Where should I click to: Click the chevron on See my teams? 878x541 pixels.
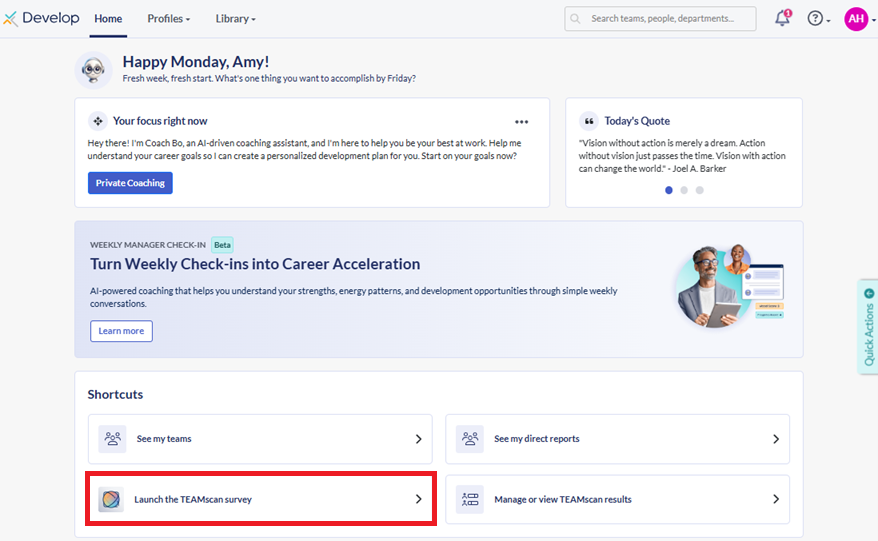pyautogui.click(x=418, y=439)
